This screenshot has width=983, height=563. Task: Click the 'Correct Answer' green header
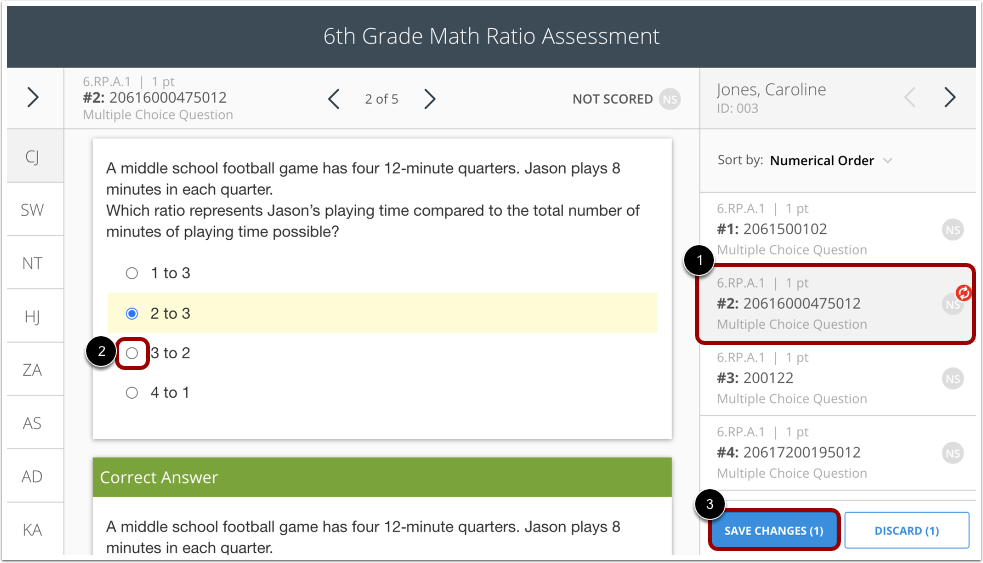point(382,477)
